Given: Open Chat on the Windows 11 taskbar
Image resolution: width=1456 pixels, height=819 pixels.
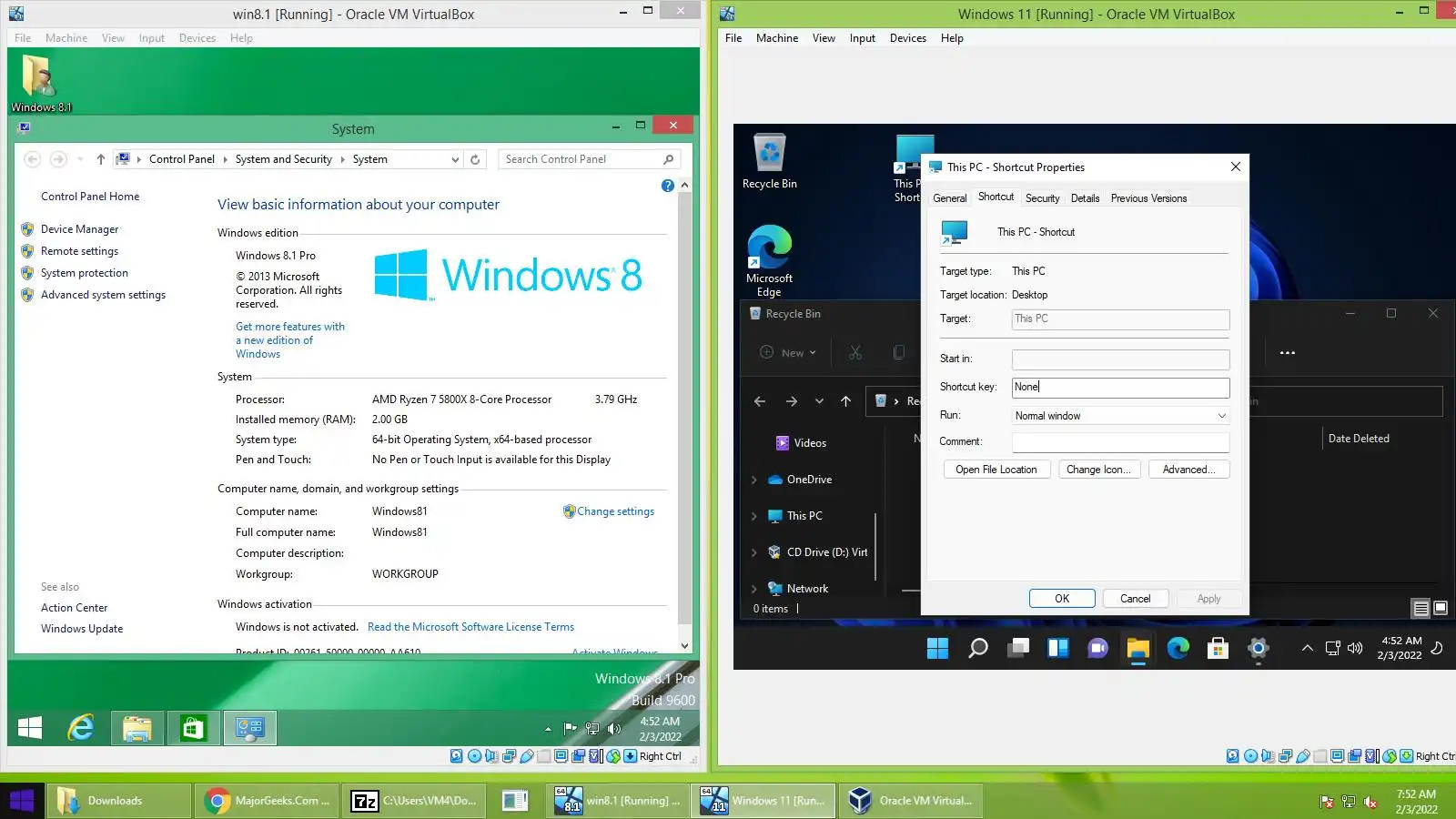Looking at the screenshot, I should coord(1098,648).
